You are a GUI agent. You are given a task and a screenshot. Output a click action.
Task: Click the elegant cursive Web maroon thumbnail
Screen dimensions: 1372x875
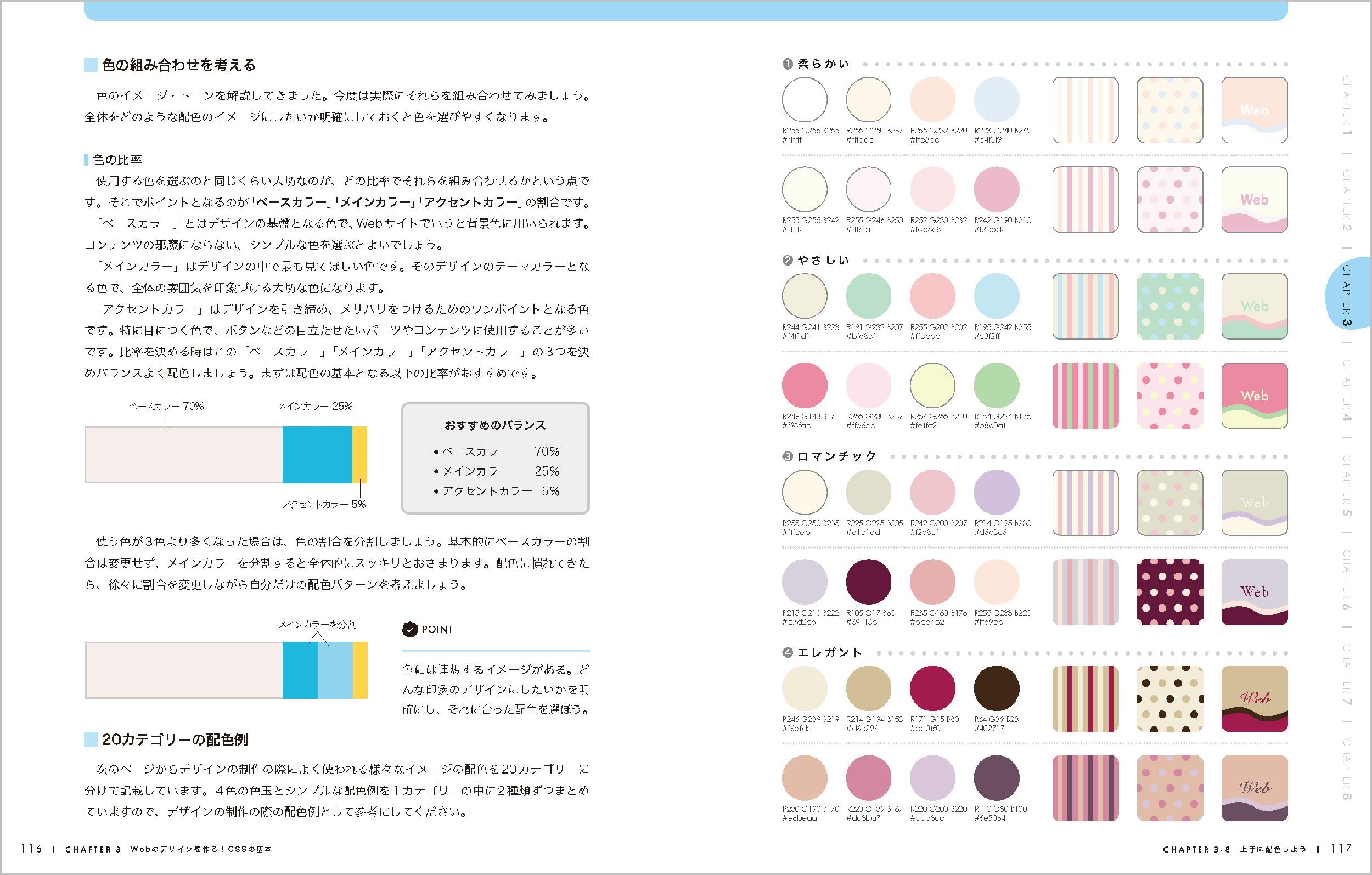(x=1254, y=699)
